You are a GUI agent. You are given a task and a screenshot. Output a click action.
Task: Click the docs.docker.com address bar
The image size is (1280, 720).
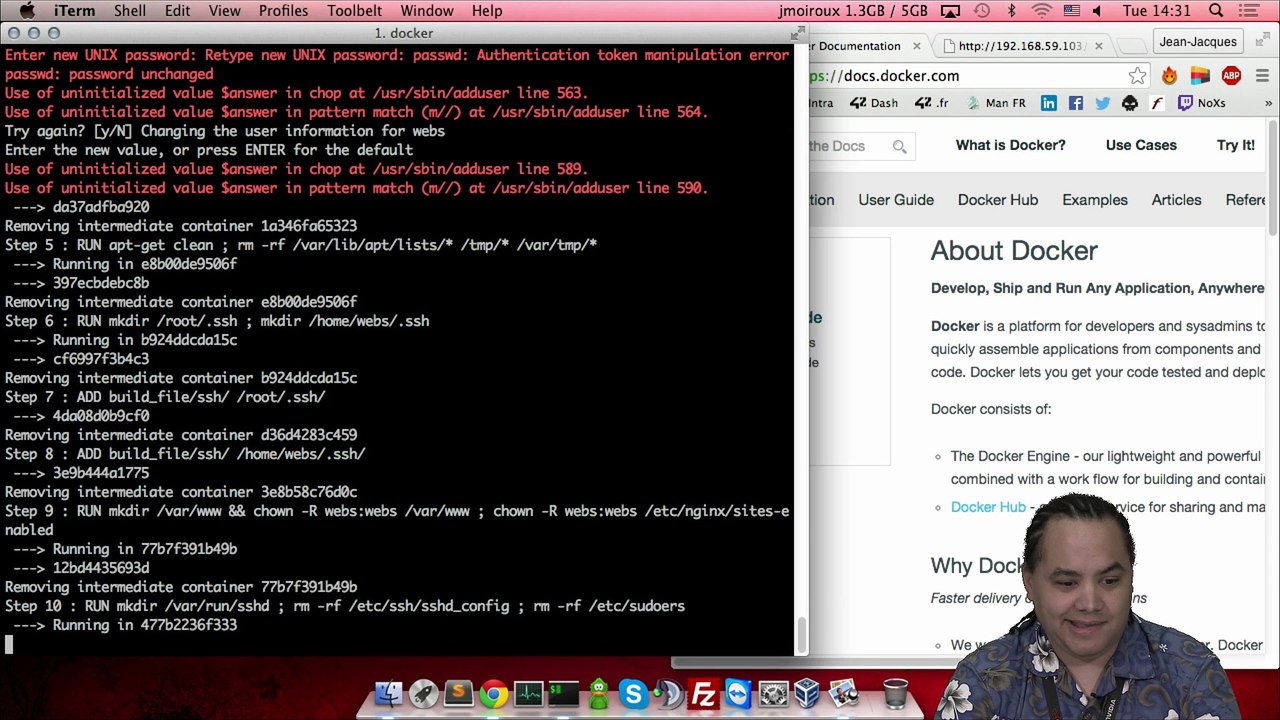coord(965,76)
